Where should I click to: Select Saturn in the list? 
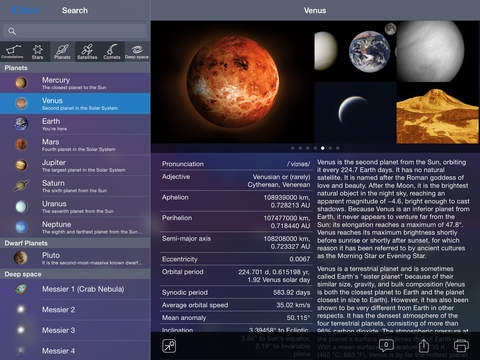(75, 186)
